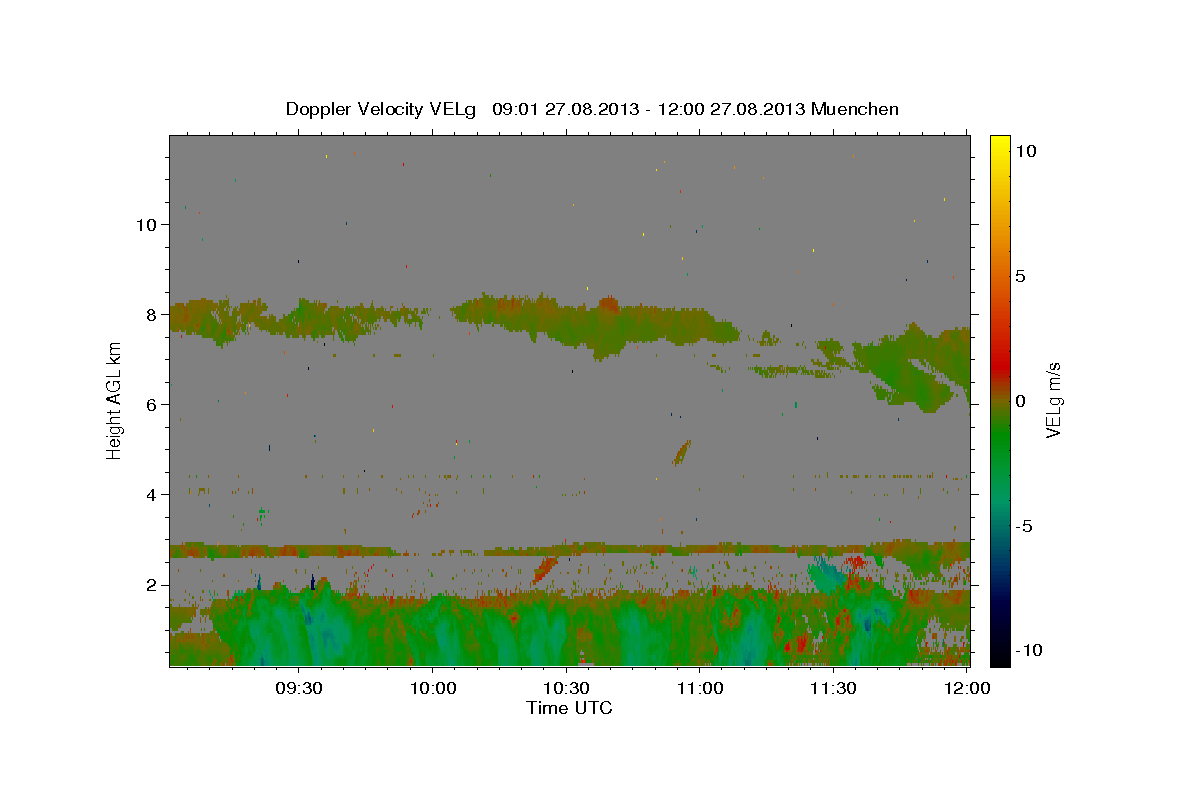Click the slanted orange streak near 2 km at 10:25

pos(545,569)
